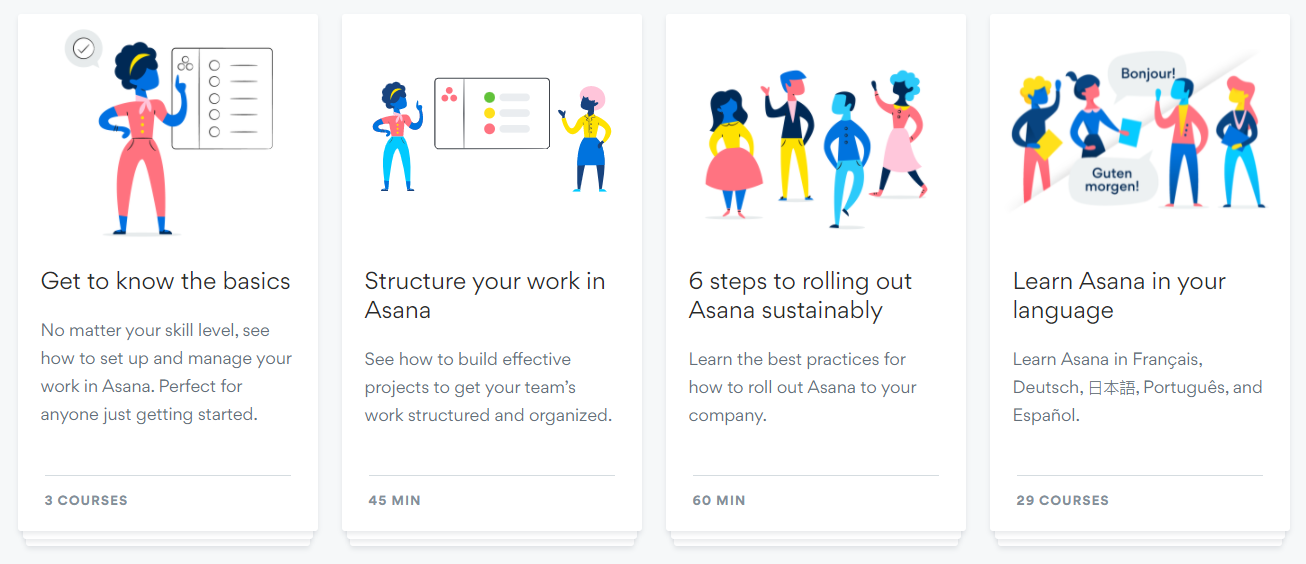Click the 'Learn the best practices' description text
This screenshot has height=564, width=1306.
[x=802, y=387]
